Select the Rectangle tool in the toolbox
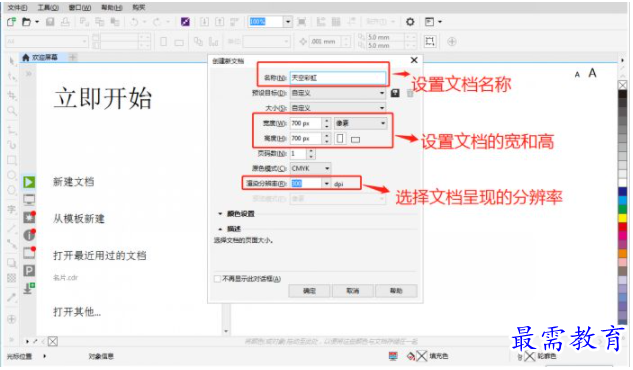Image resolution: width=633 pixels, height=370 pixels. click(12, 160)
